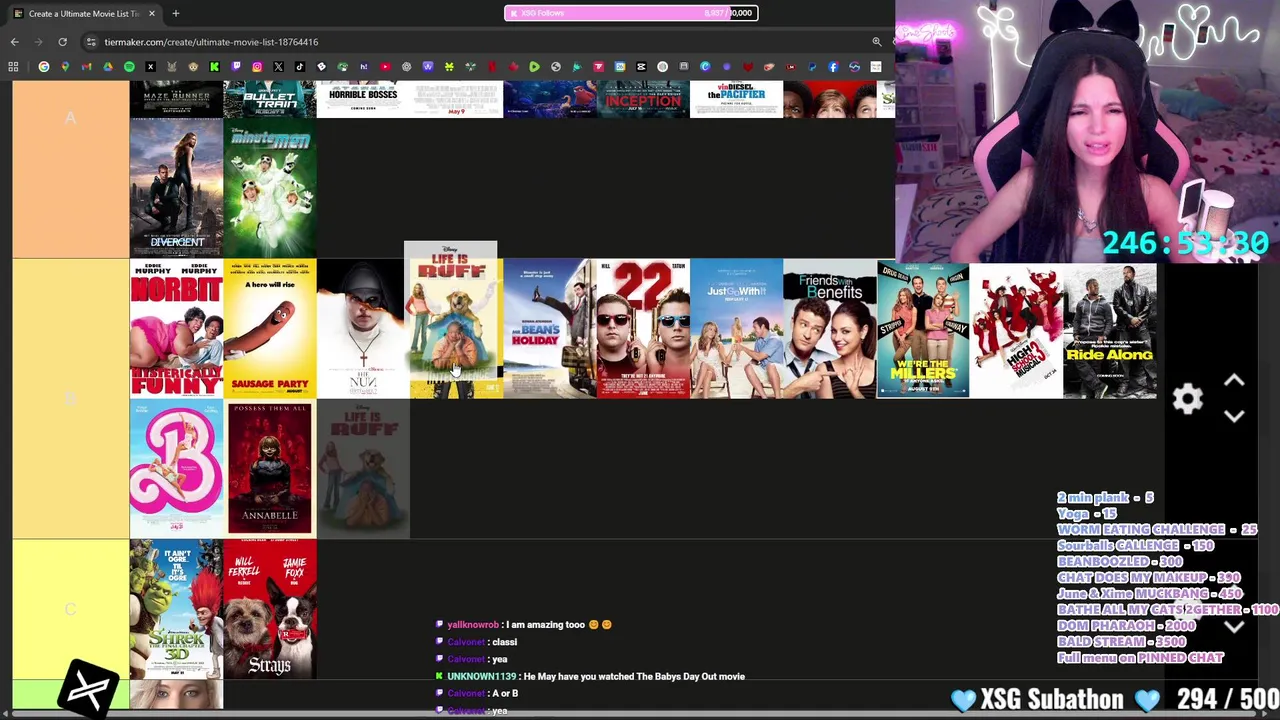Screen dimensions: 1280x720
Task: Select the Divergent poster in A tier
Action: point(176,188)
